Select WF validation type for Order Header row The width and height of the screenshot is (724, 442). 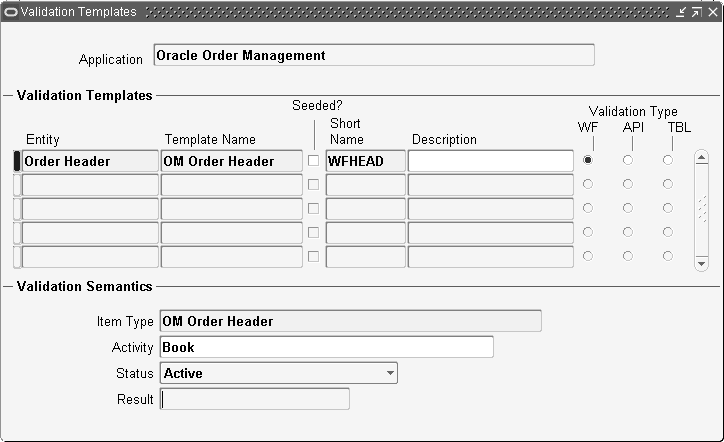[x=588, y=160]
